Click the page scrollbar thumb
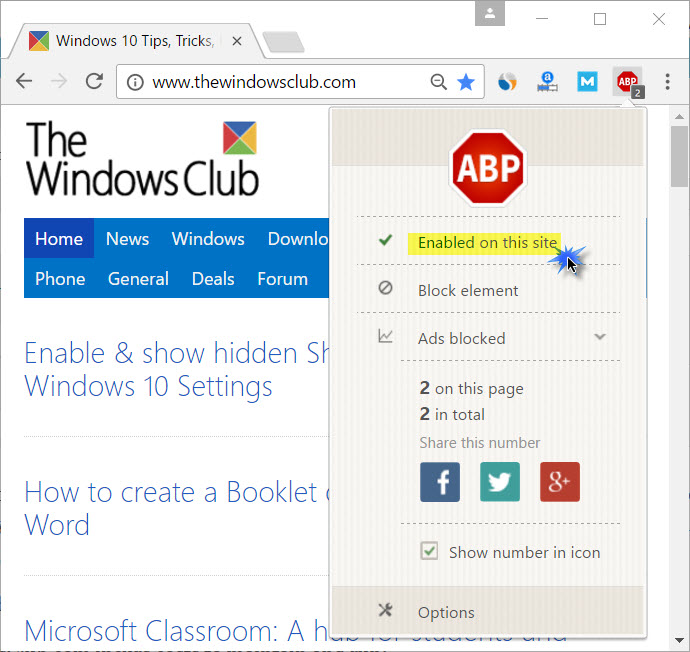 coord(679,156)
